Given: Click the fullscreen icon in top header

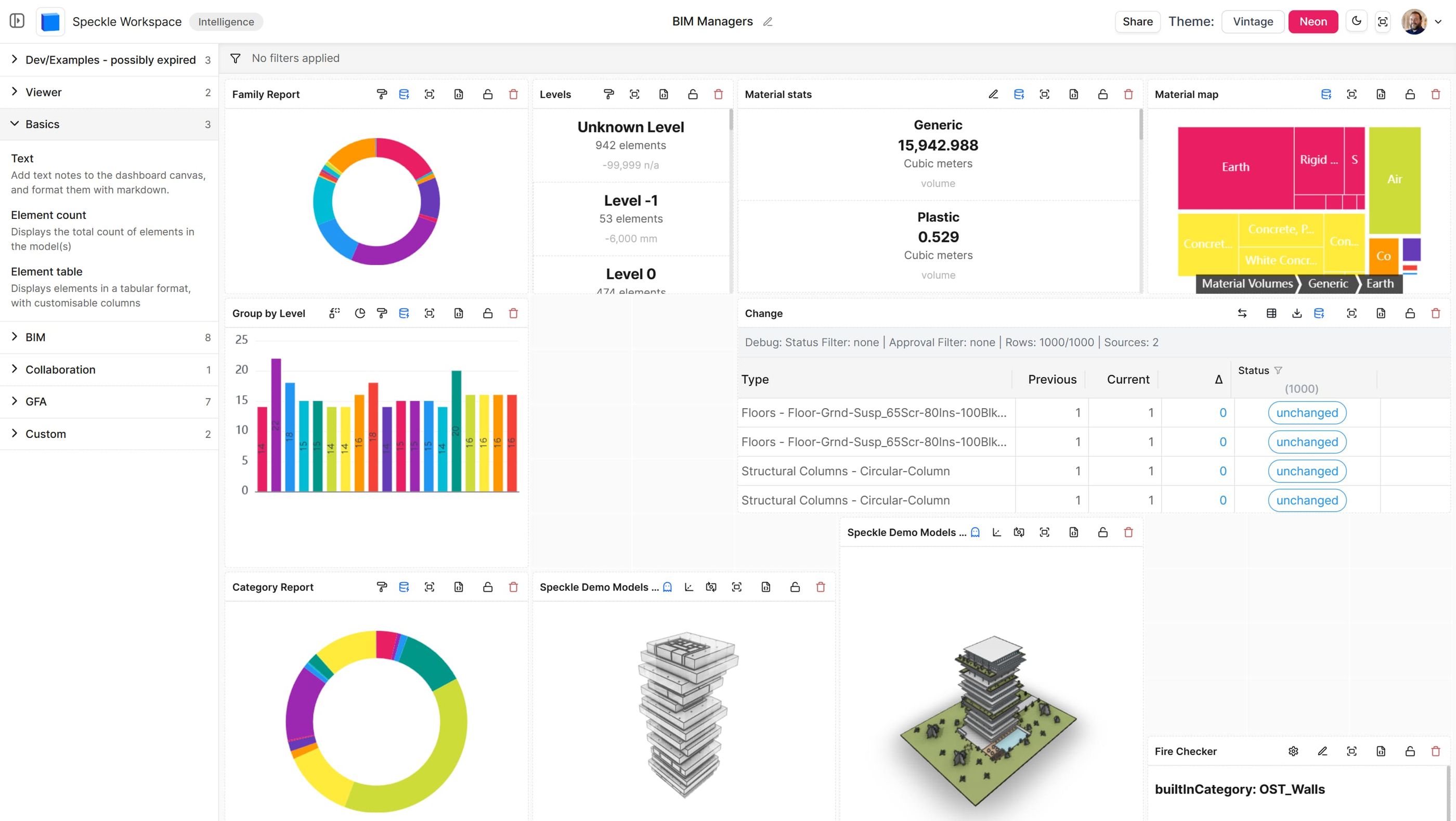Looking at the screenshot, I should coord(1383,21).
